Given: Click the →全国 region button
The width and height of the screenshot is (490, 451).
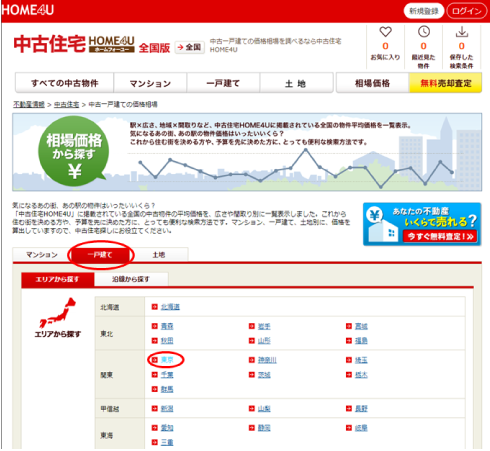Looking at the screenshot, I should [x=190, y=47].
